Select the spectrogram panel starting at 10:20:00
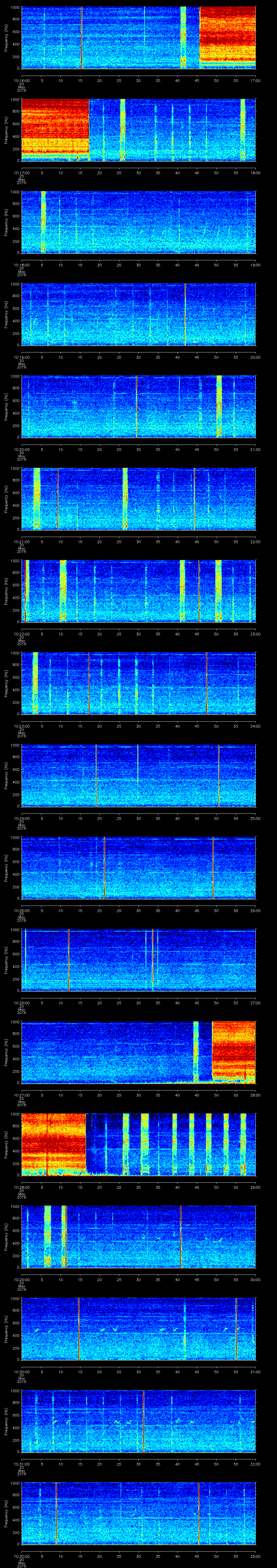 138,407
